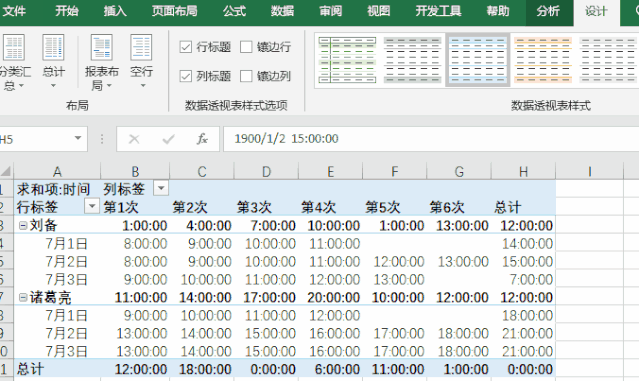Switch to the 视图 ribbon tab
The height and width of the screenshot is (381, 639).
(x=379, y=11)
